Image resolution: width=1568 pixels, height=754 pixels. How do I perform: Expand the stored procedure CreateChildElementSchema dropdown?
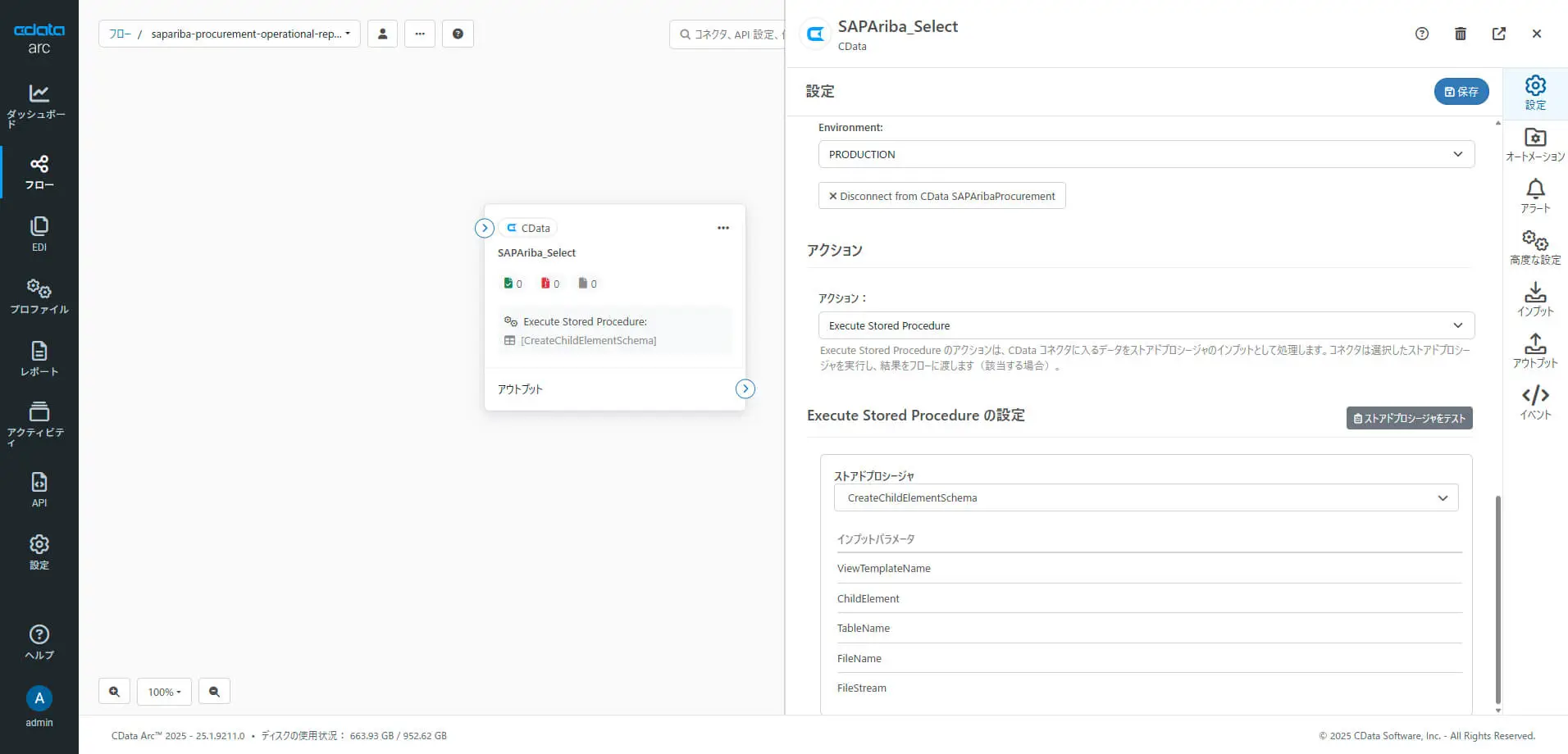pos(1146,497)
